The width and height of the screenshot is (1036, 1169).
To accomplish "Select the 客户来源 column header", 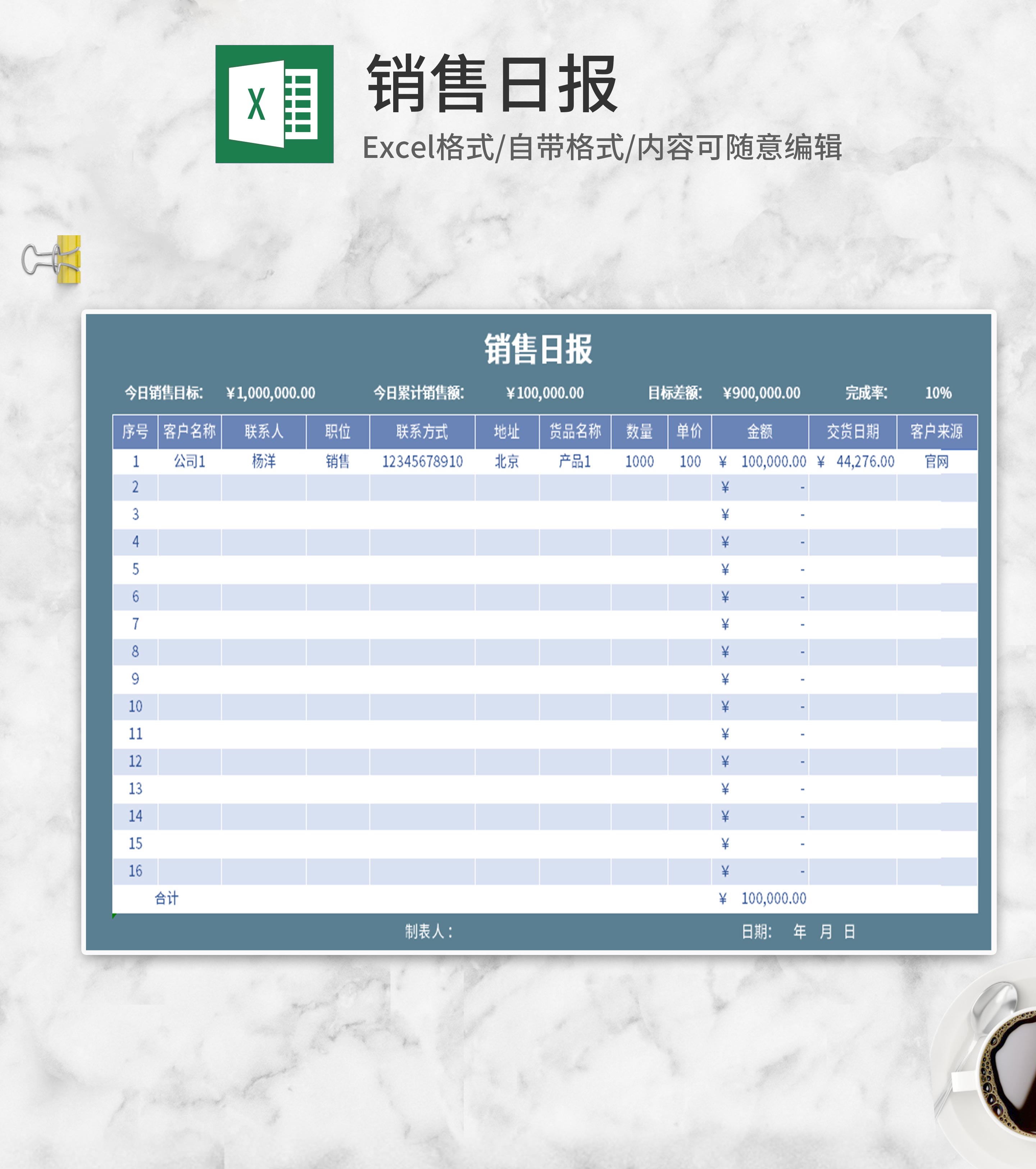I will tap(936, 431).
